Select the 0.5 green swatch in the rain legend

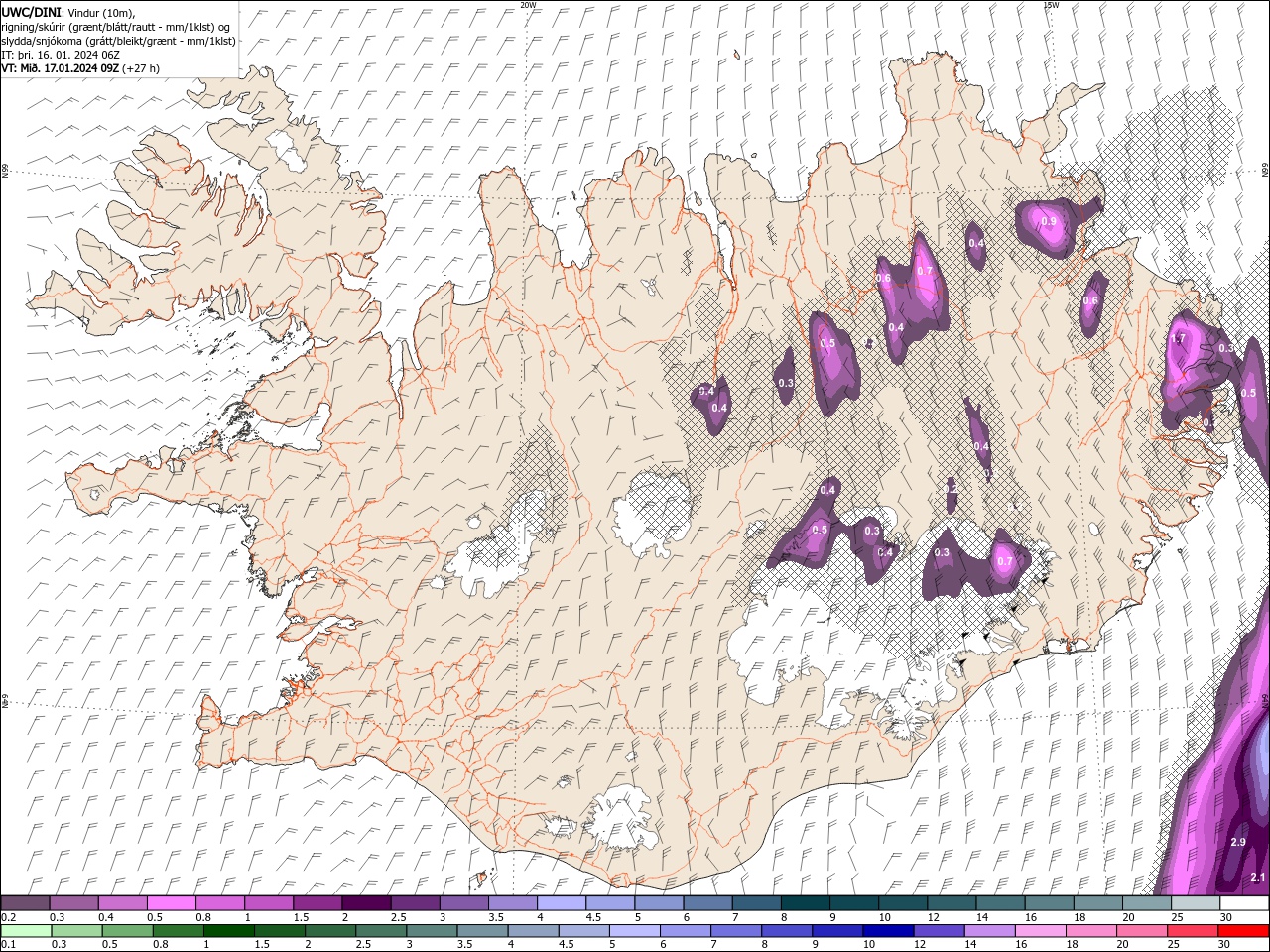(x=127, y=930)
